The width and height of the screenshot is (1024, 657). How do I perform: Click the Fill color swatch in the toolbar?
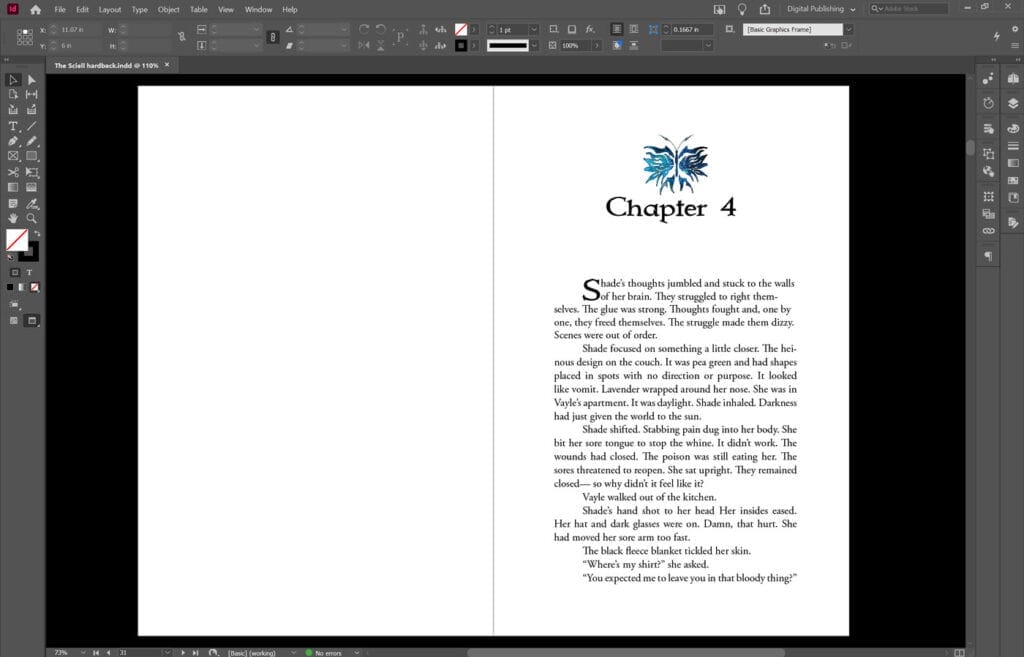point(17,240)
